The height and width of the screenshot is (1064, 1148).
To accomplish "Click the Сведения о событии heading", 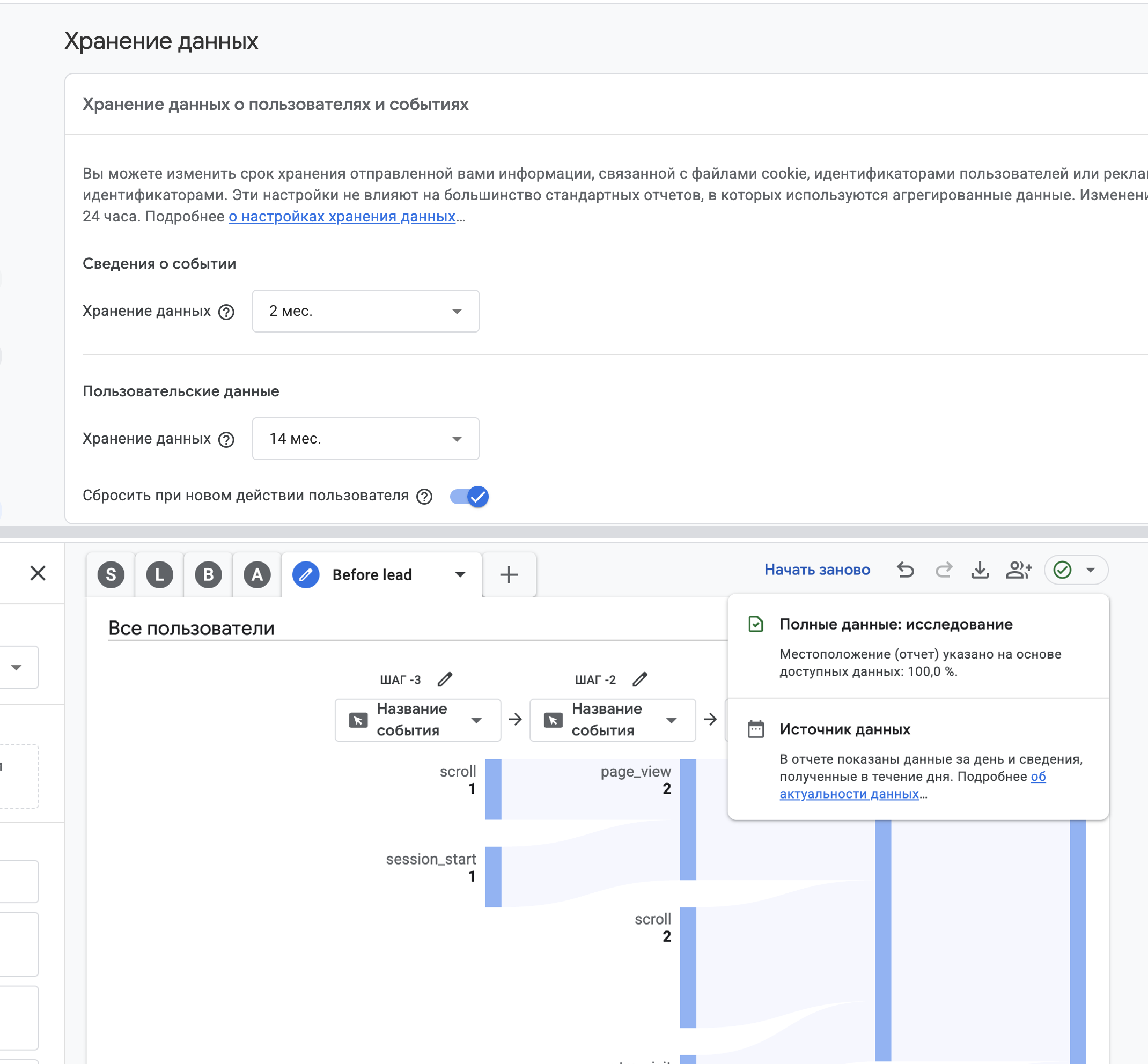I will pos(159,264).
